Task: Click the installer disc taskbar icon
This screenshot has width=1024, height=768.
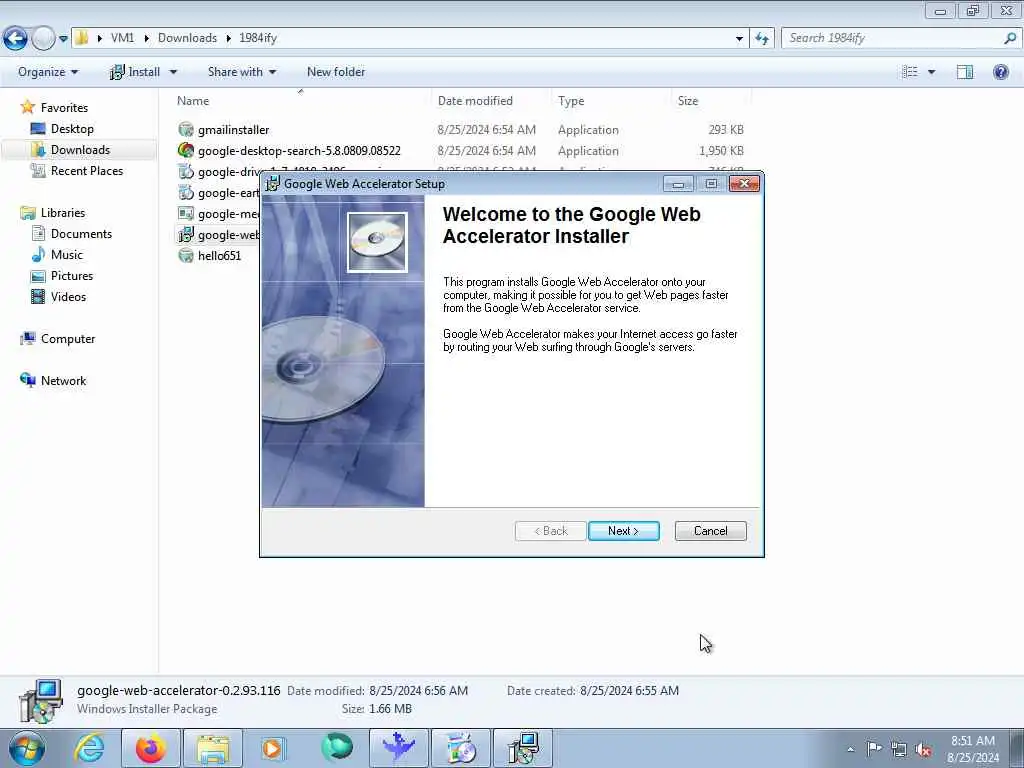Action: (460, 748)
